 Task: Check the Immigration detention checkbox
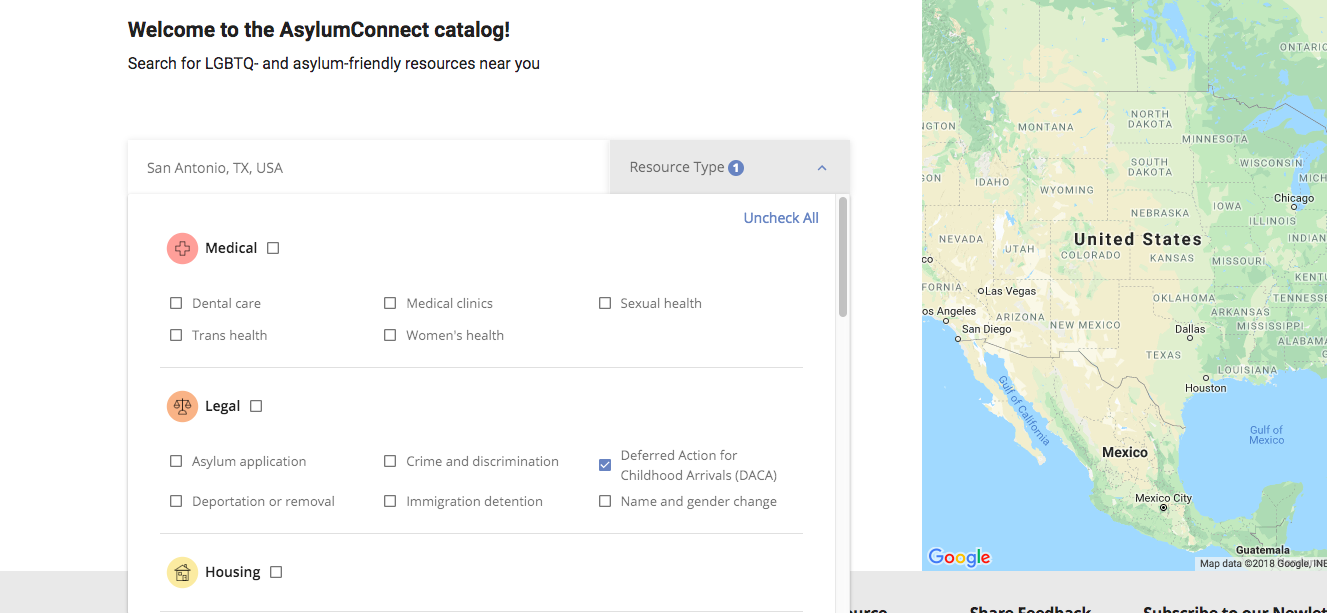tap(390, 501)
